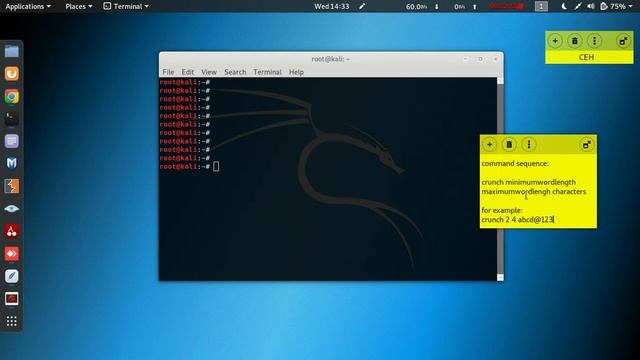
Task: Open the Terminal menu in menubar
Action: click(x=267, y=72)
